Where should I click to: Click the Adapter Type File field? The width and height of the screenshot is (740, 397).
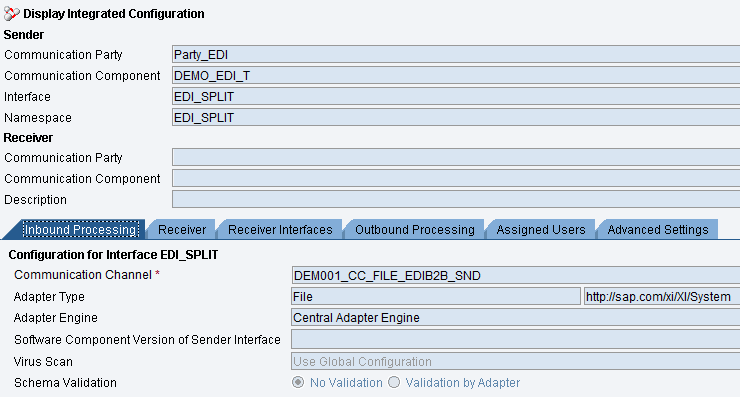point(436,296)
